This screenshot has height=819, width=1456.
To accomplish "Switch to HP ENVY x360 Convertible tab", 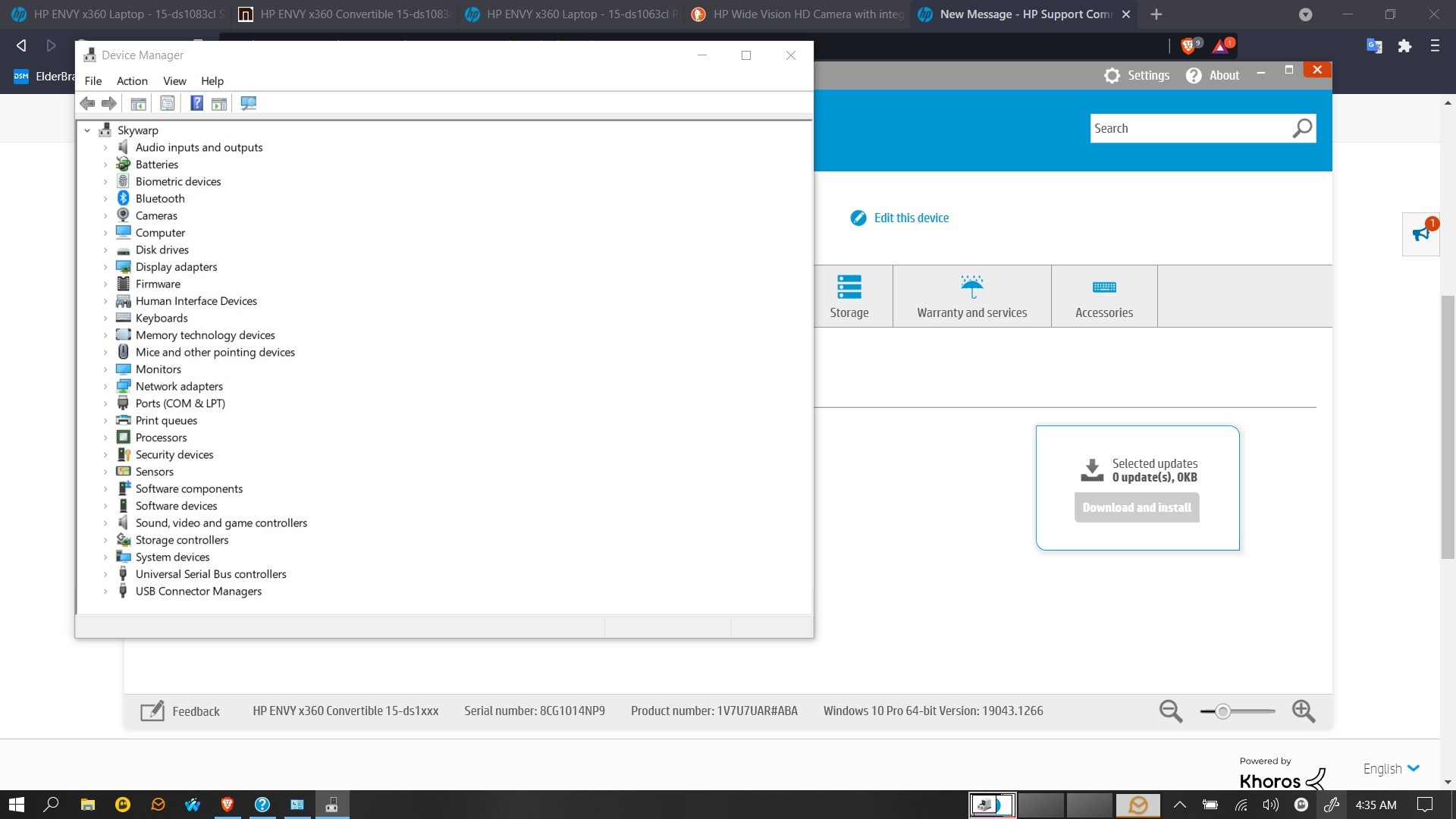I will [x=345, y=14].
